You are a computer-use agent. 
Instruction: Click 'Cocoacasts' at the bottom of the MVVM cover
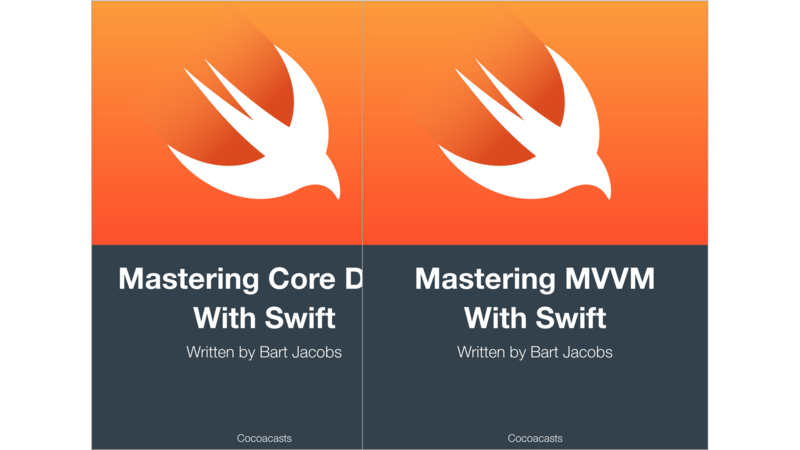click(x=535, y=438)
